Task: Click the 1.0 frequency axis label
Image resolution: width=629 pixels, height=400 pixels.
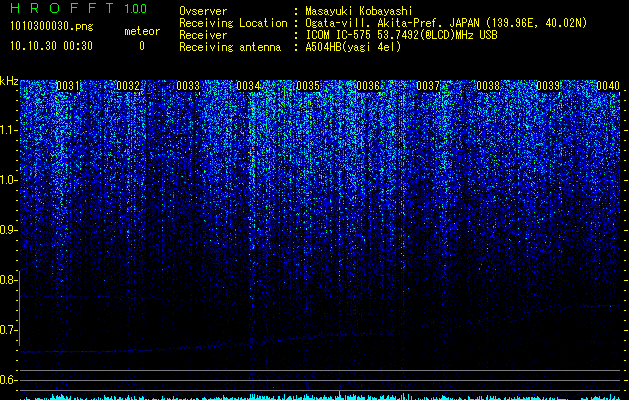Action: [8, 180]
